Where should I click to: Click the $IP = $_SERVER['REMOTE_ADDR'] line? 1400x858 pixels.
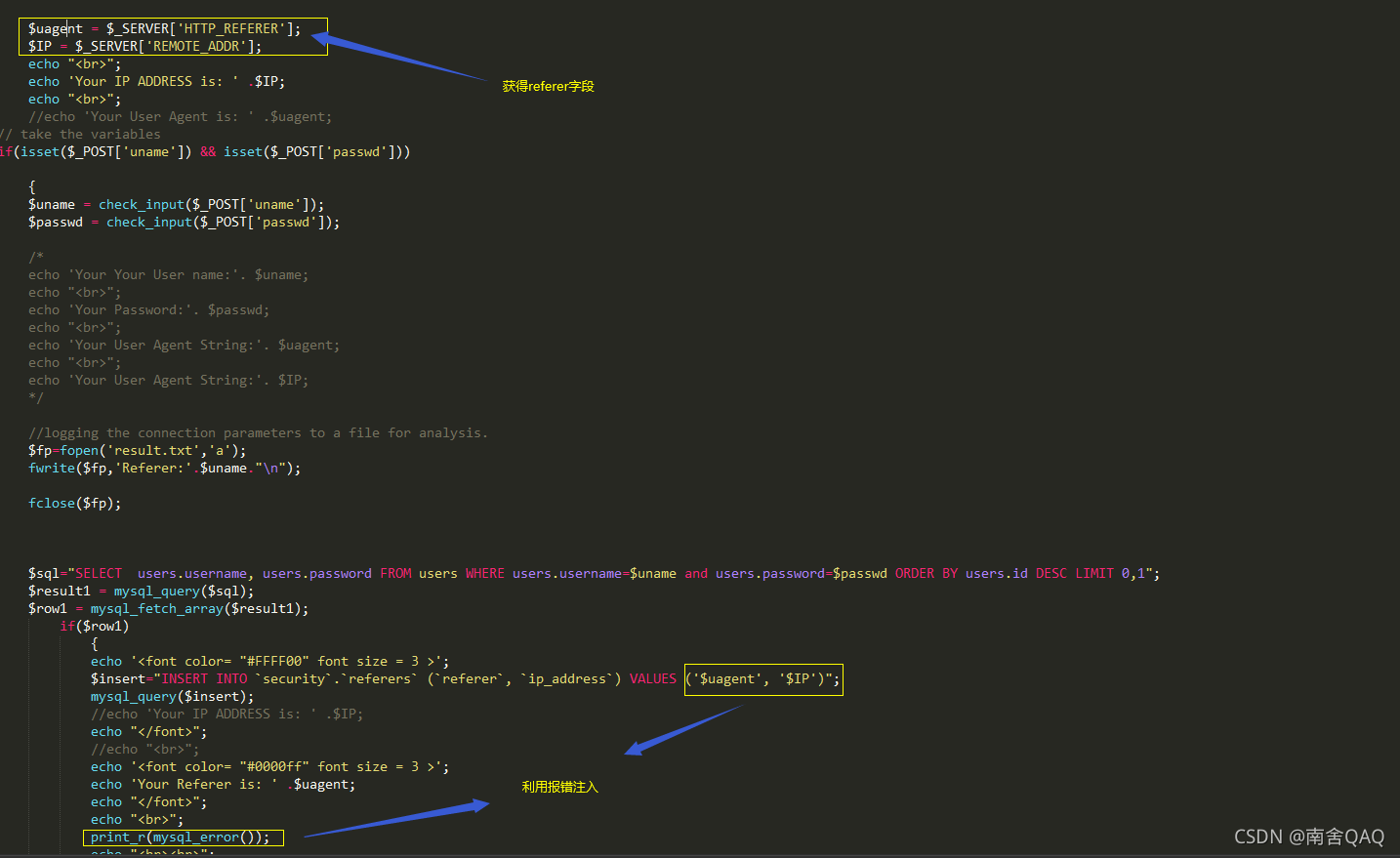[x=144, y=46]
